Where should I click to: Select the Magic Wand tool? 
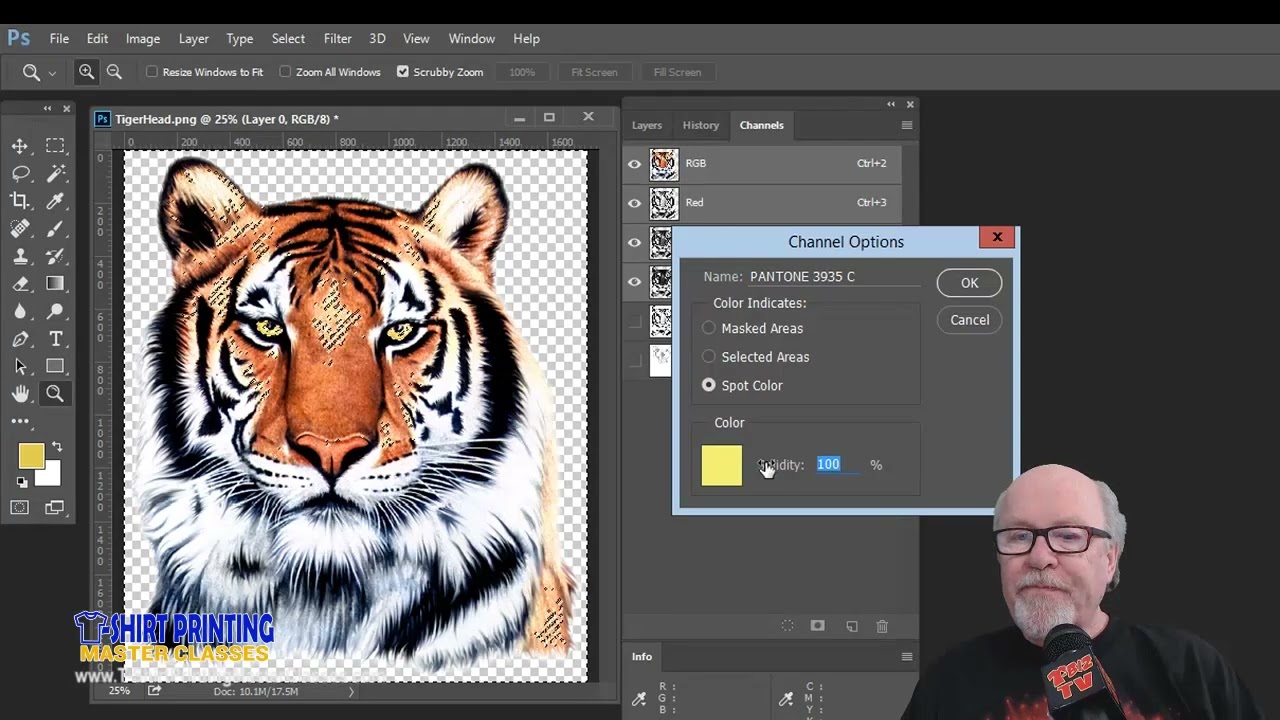point(55,173)
